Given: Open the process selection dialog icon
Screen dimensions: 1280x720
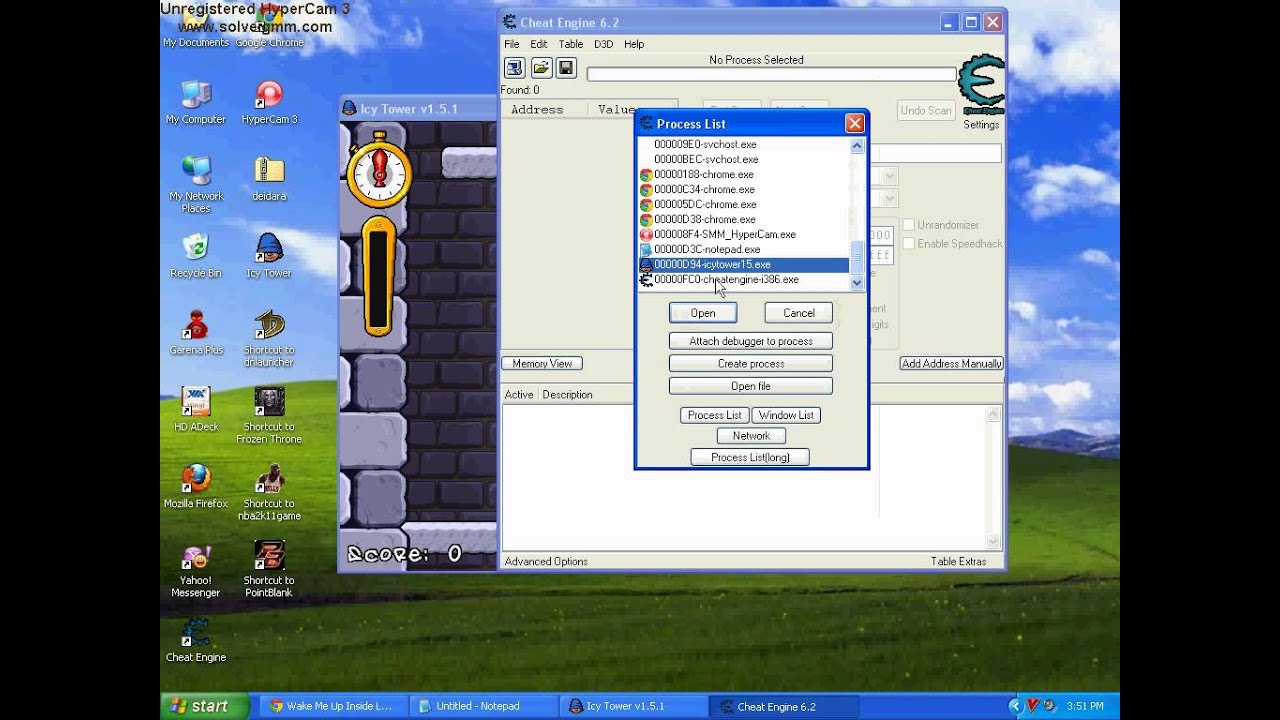Looking at the screenshot, I should (513, 68).
